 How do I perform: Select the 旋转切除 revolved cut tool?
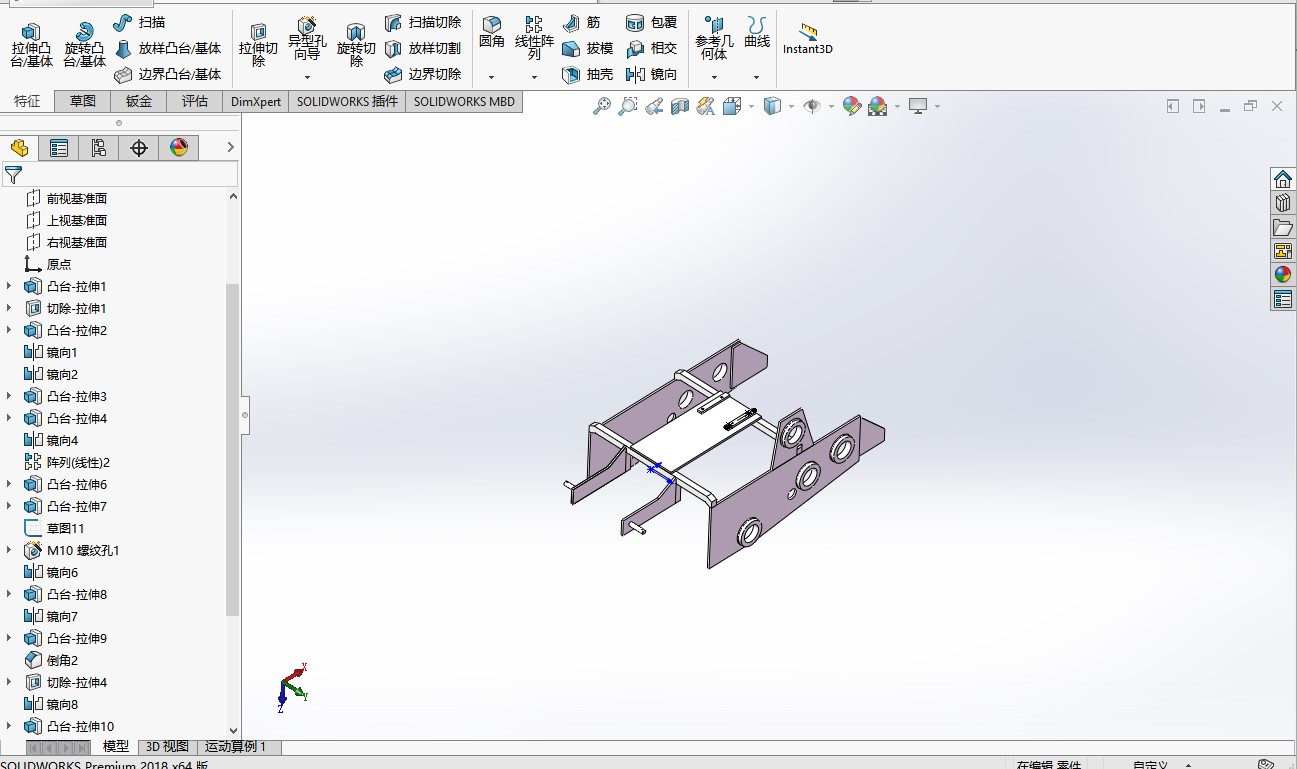point(356,46)
